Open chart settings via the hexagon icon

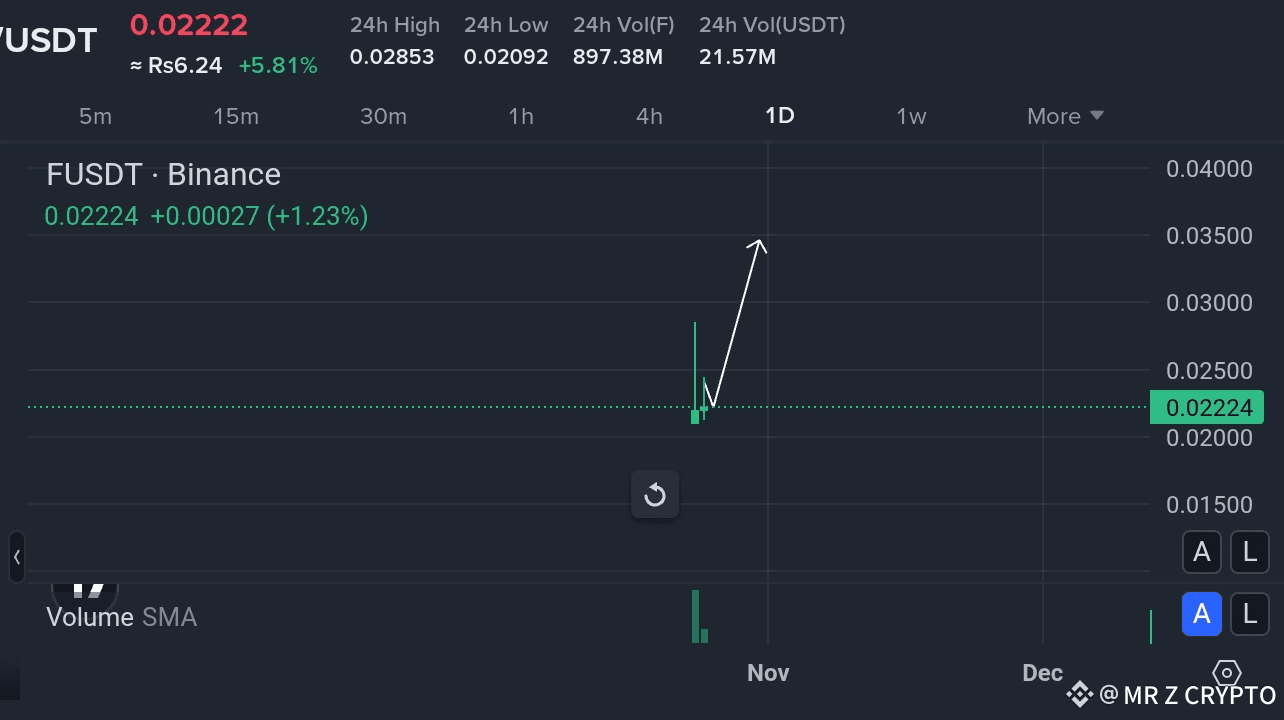pyautogui.click(x=1226, y=673)
